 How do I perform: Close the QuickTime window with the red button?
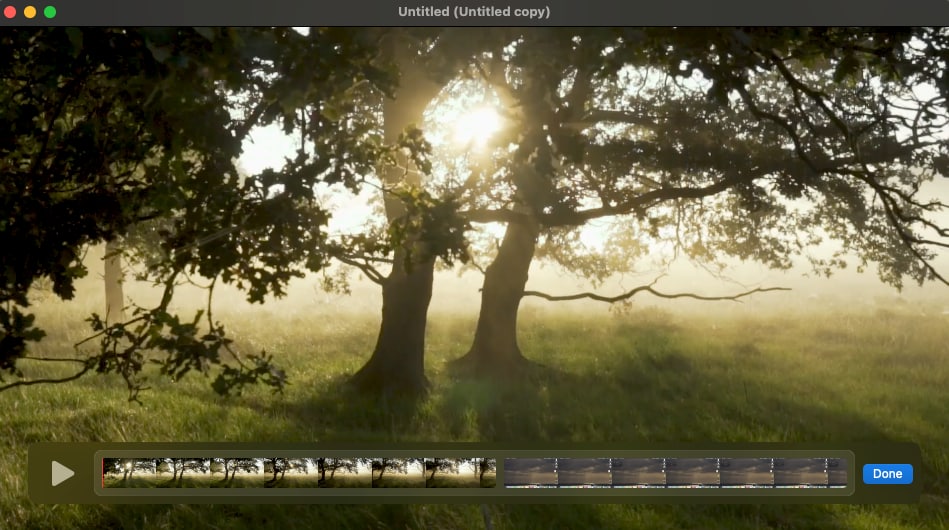pyautogui.click(x=10, y=12)
